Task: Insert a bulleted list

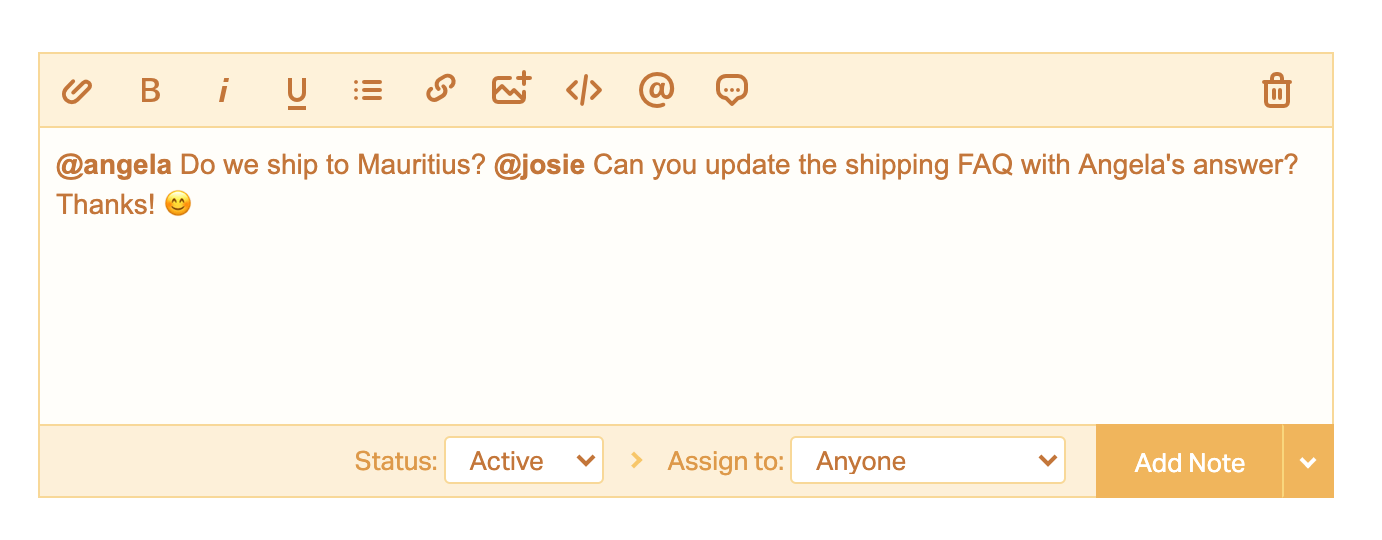Action: [368, 91]
